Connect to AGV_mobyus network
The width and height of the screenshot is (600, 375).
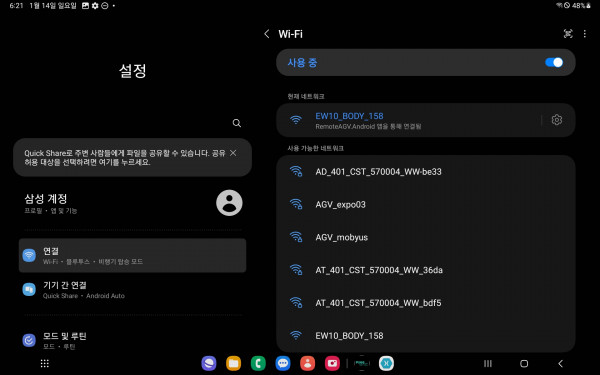pyautogui.click(x=426, y=237)
